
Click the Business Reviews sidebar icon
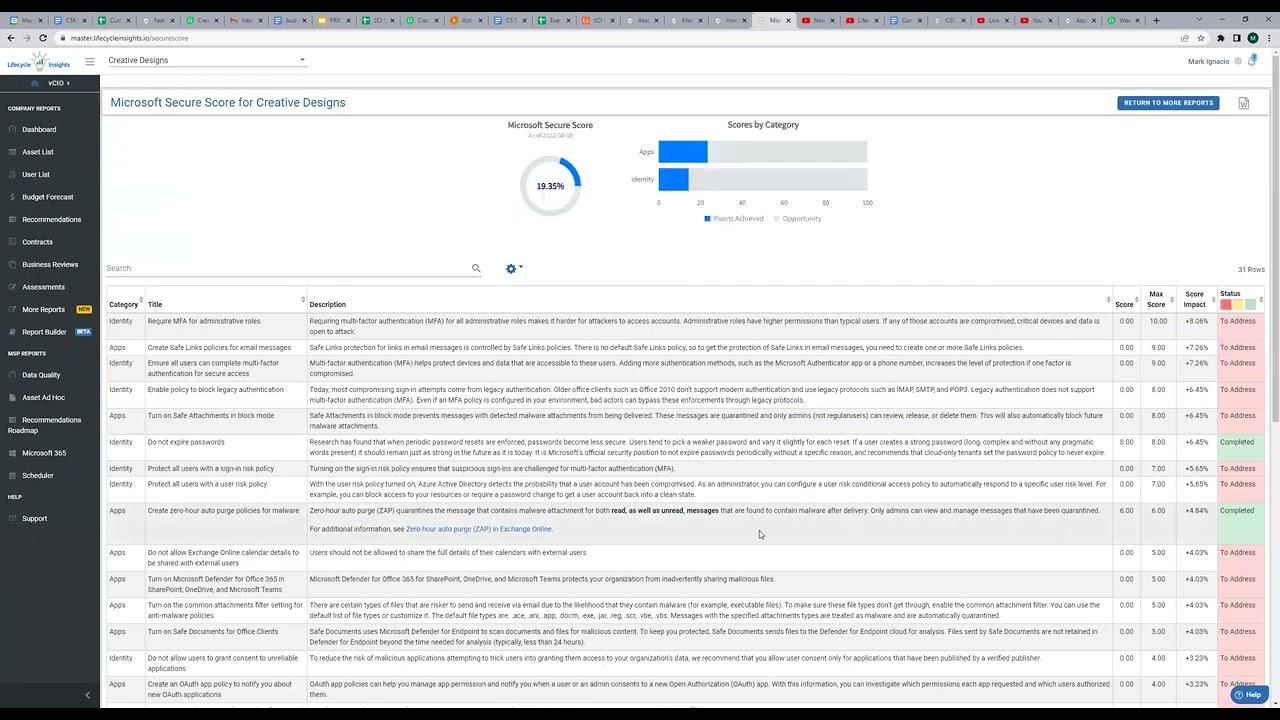pyautogui.click(x=12, y=264)
